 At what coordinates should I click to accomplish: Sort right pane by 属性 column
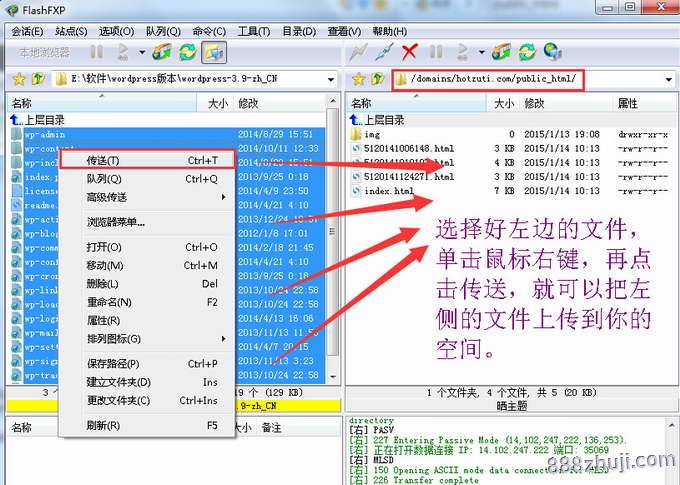pos(644,103)
